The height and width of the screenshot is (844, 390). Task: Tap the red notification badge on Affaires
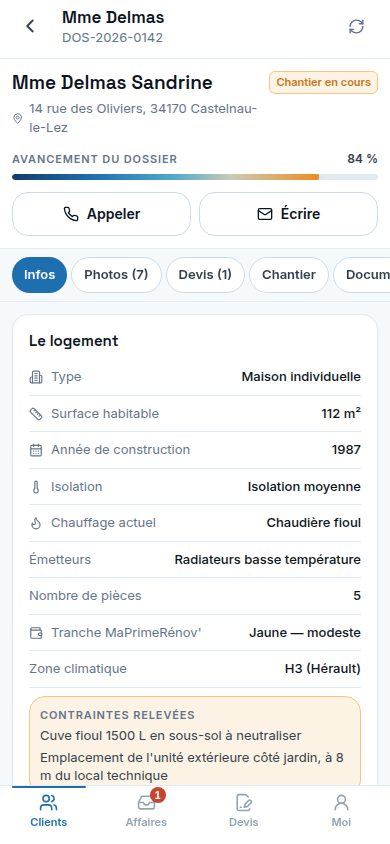[x=158, y=794]
